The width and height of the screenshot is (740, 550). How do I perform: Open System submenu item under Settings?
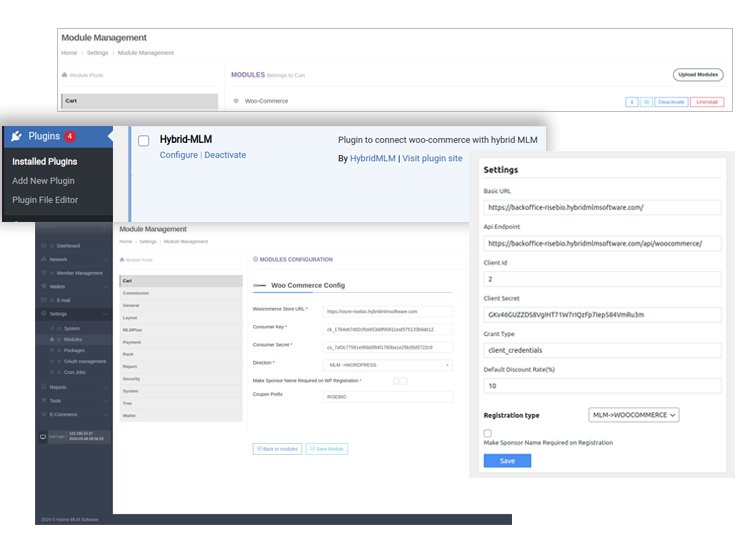(72, 328)
